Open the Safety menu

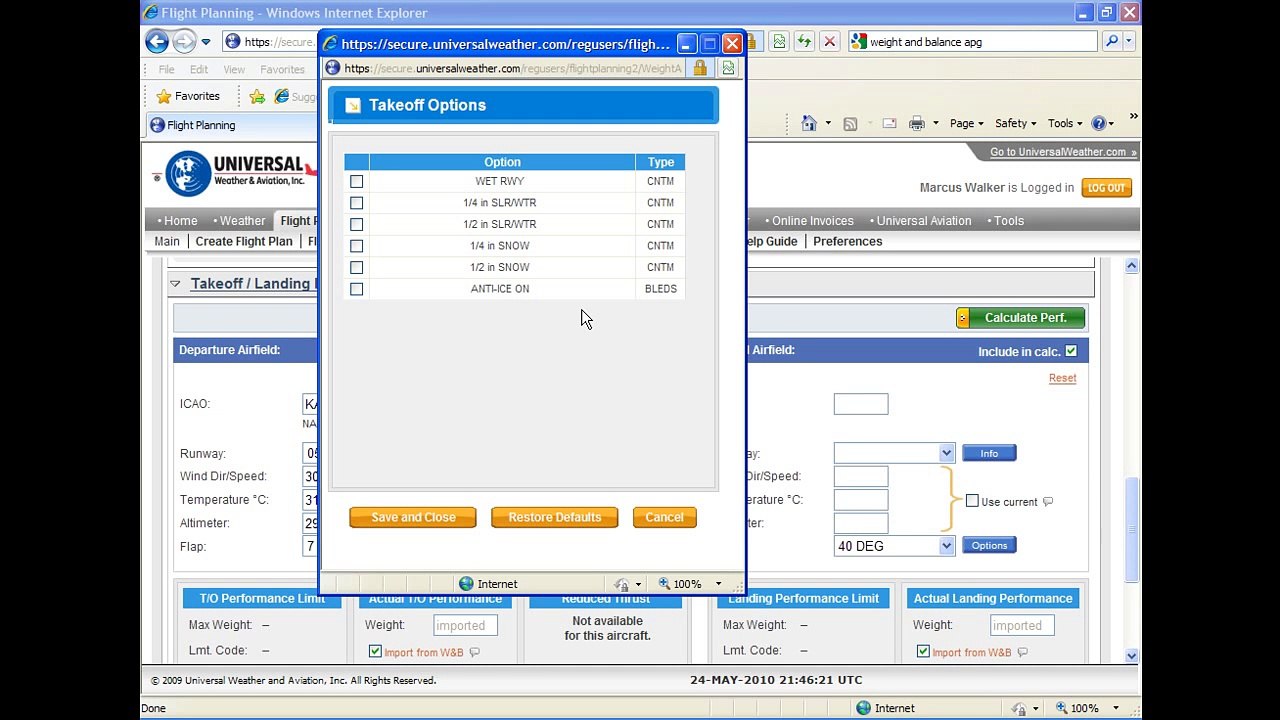[x=1016, y=123]
